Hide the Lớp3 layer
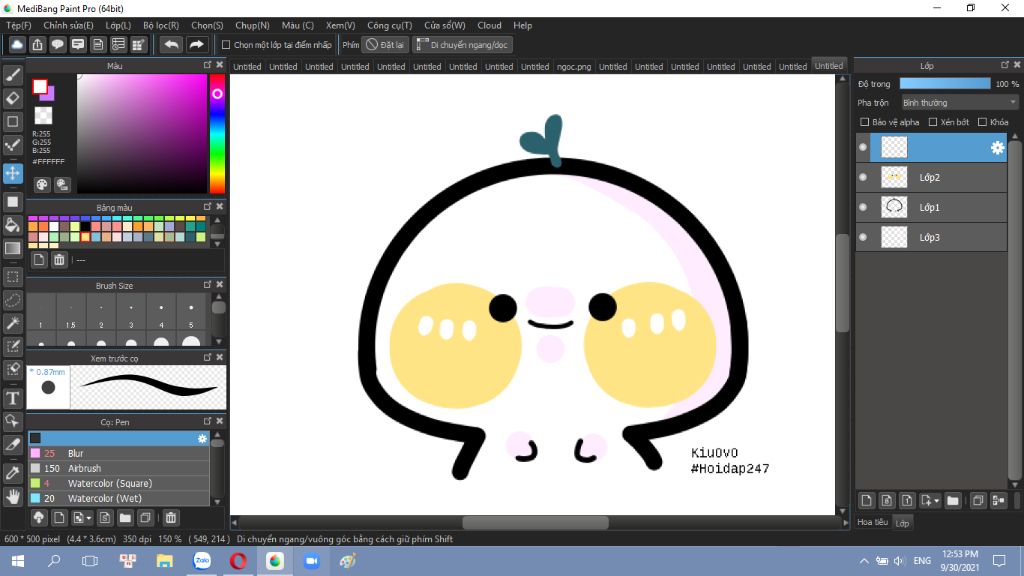This screenshot has height=576, width=1024. (x=863, y=238)
